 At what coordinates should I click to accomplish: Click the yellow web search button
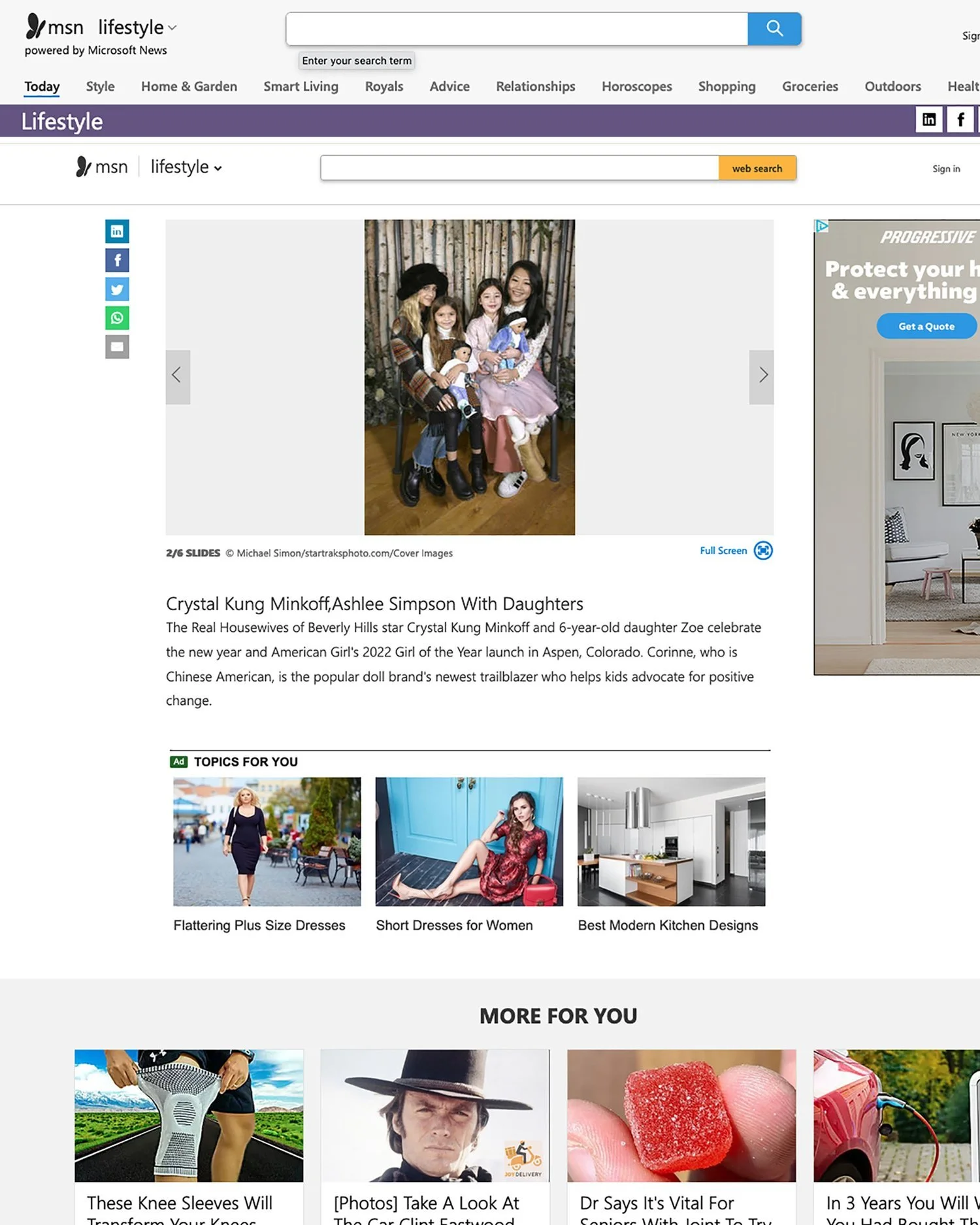(x=757, y=168)
